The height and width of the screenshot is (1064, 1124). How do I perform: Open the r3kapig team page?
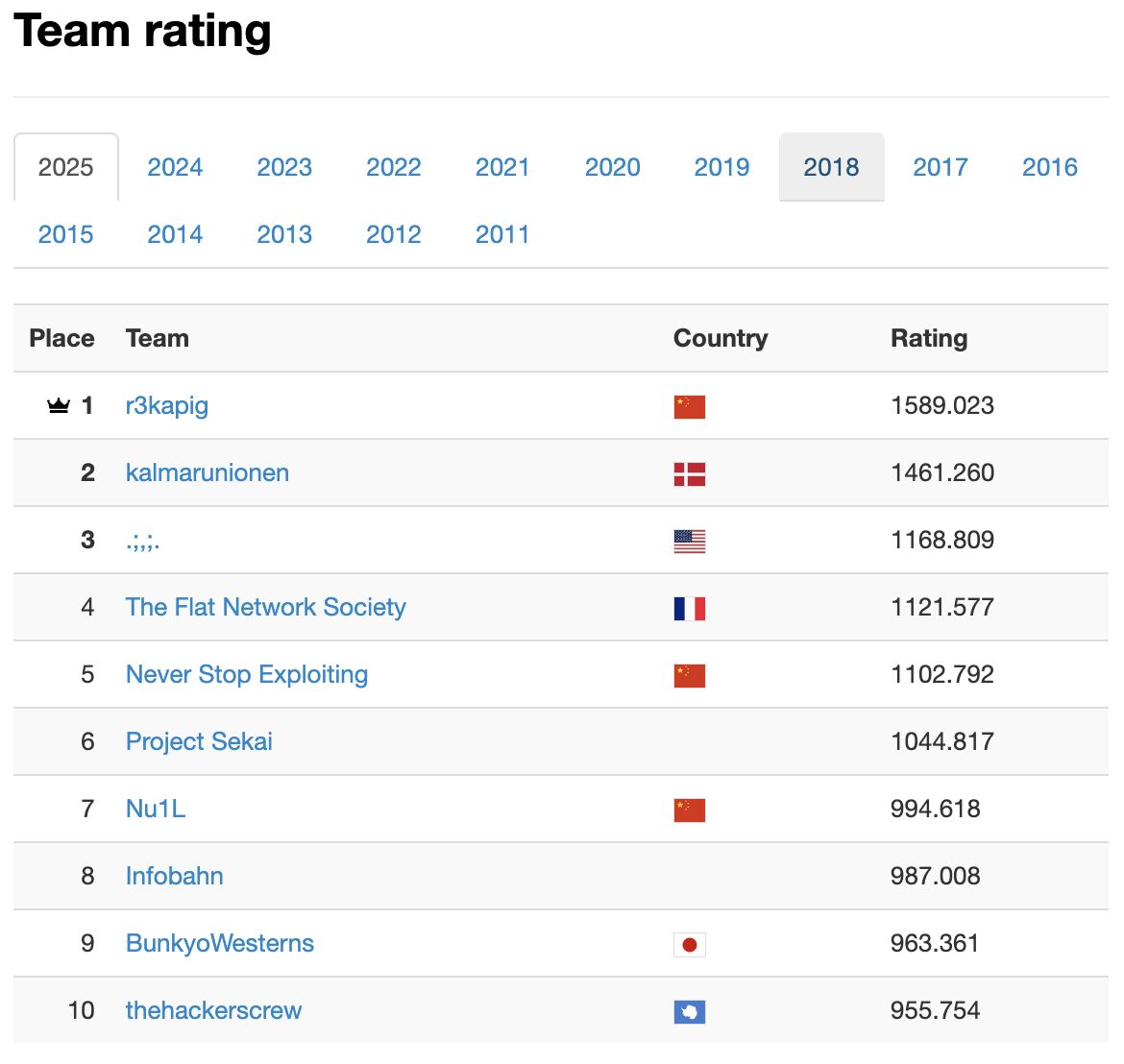tap(167, 405)
